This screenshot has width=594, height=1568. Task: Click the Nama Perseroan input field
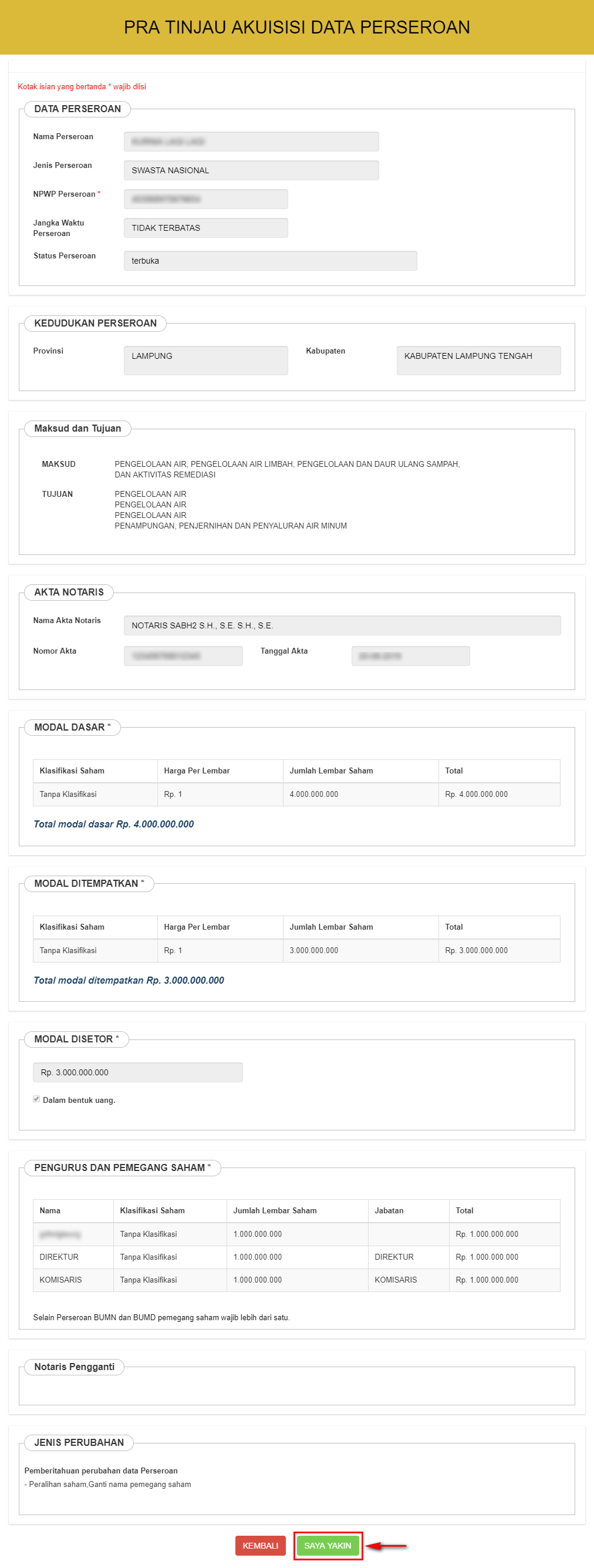pyautogui.click(x=251, y=141)
